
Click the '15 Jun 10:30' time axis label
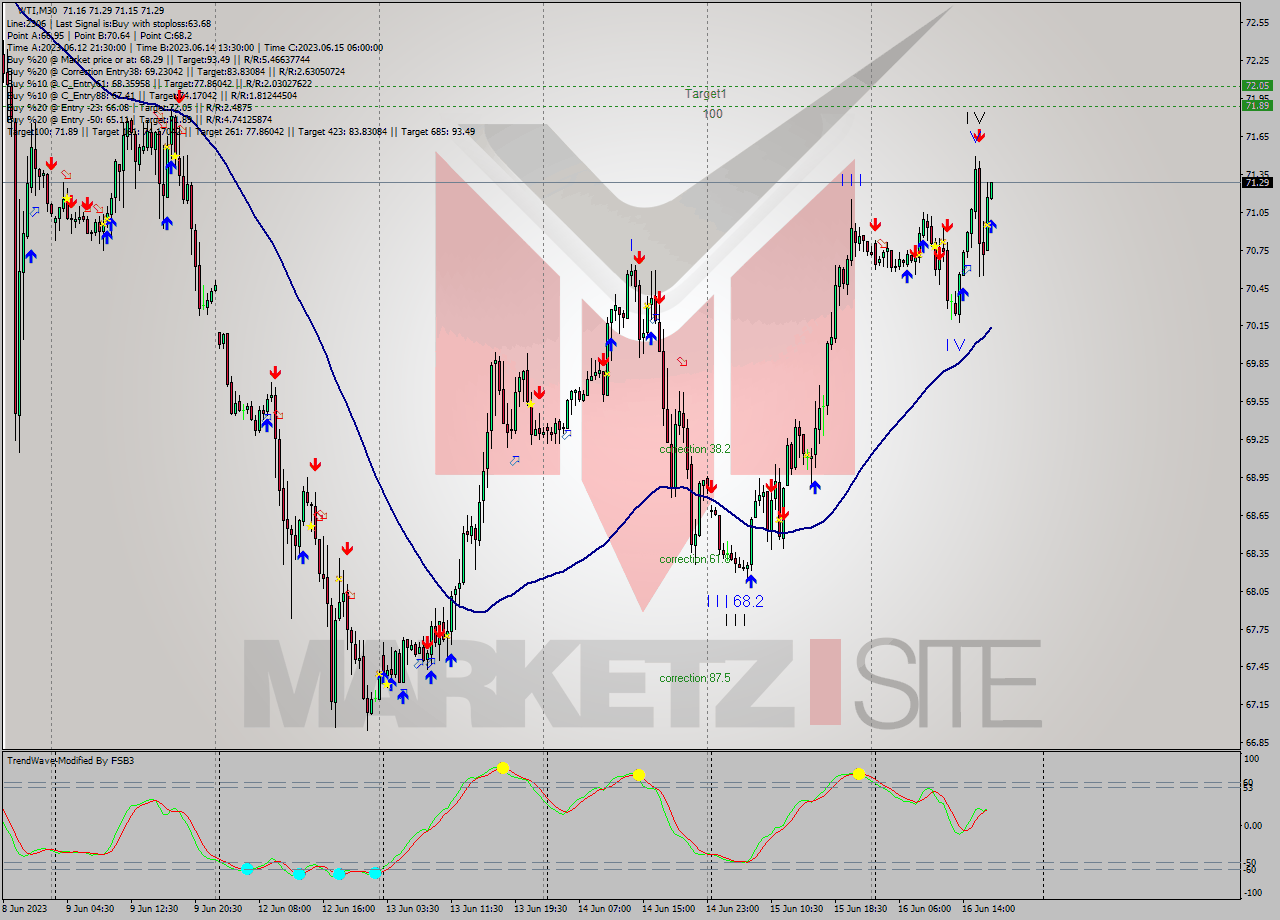click(x=797, y=909)
